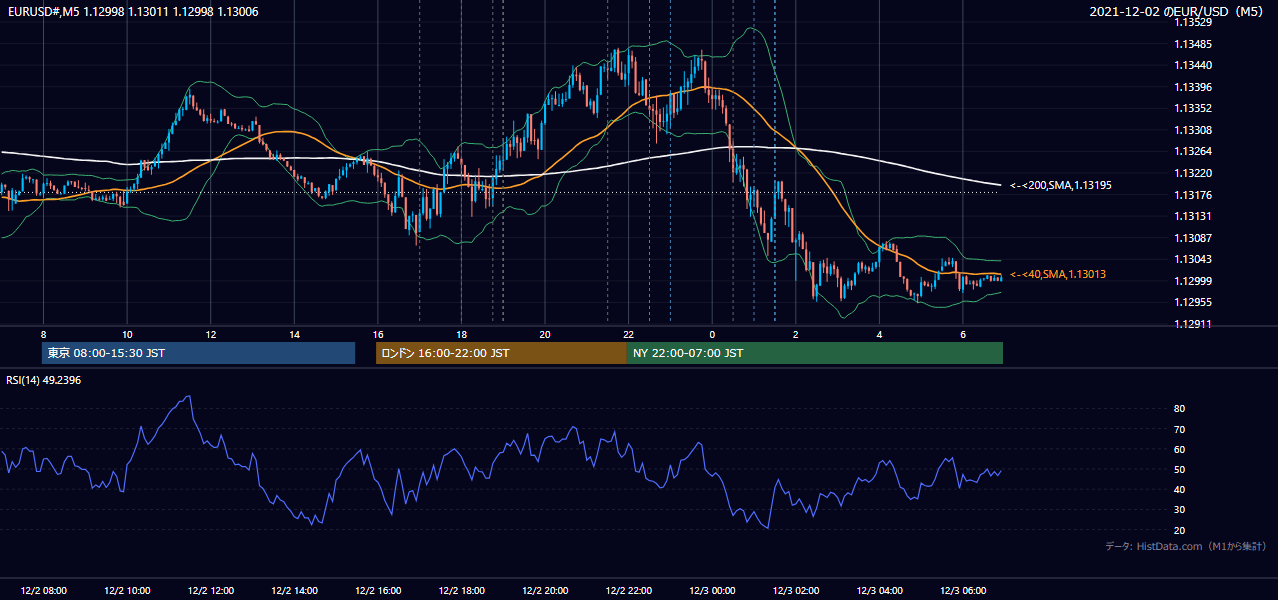
Task: Click hour tick 14 under the price chart
Action: [294, 334]
